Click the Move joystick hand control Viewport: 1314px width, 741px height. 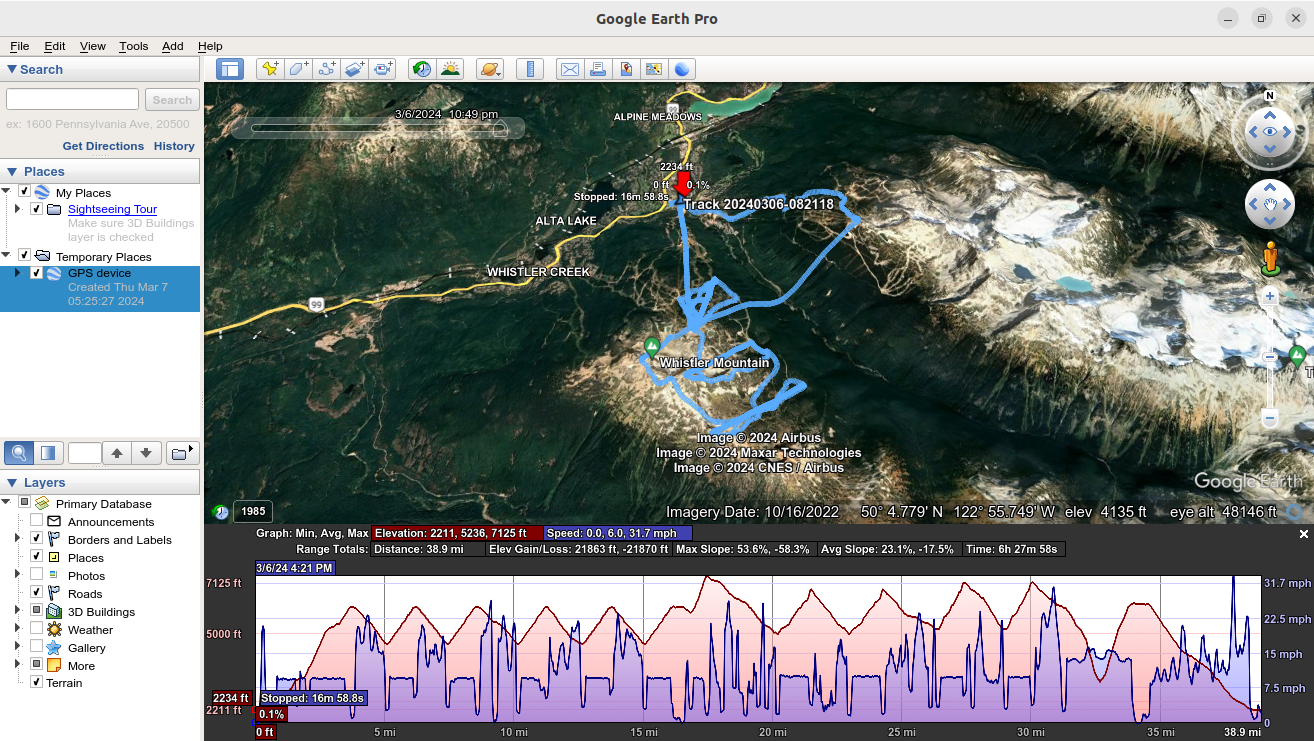[x=1270, y=205]
